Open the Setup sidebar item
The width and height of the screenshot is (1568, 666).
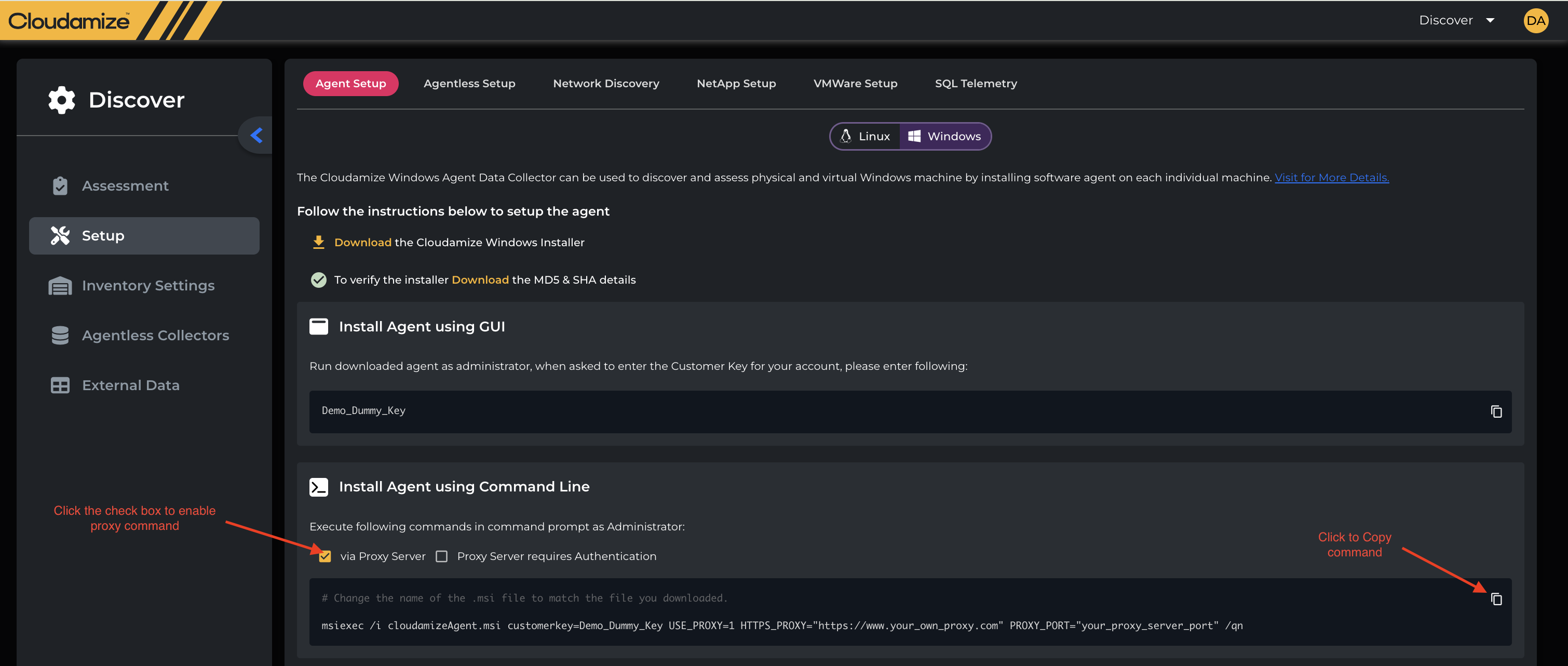pos(144,236)
